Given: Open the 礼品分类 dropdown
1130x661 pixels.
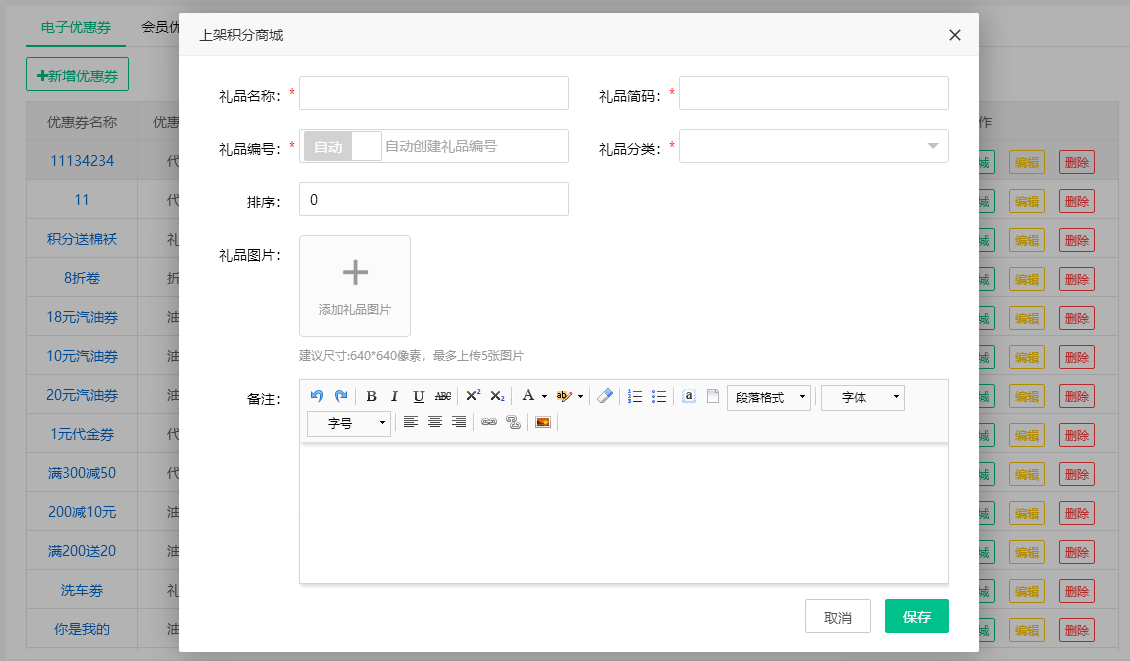Looking at the screenshot, I should [813, 146].
